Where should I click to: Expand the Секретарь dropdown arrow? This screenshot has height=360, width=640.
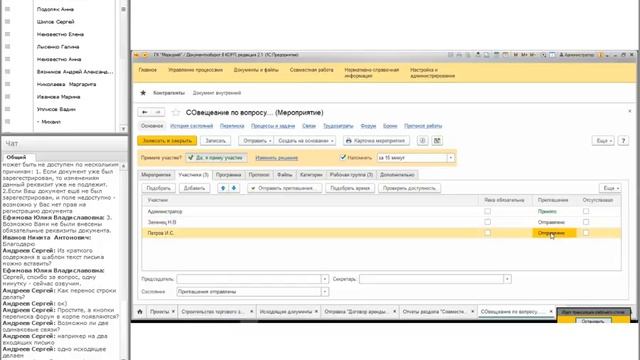(x=507, y=279)
